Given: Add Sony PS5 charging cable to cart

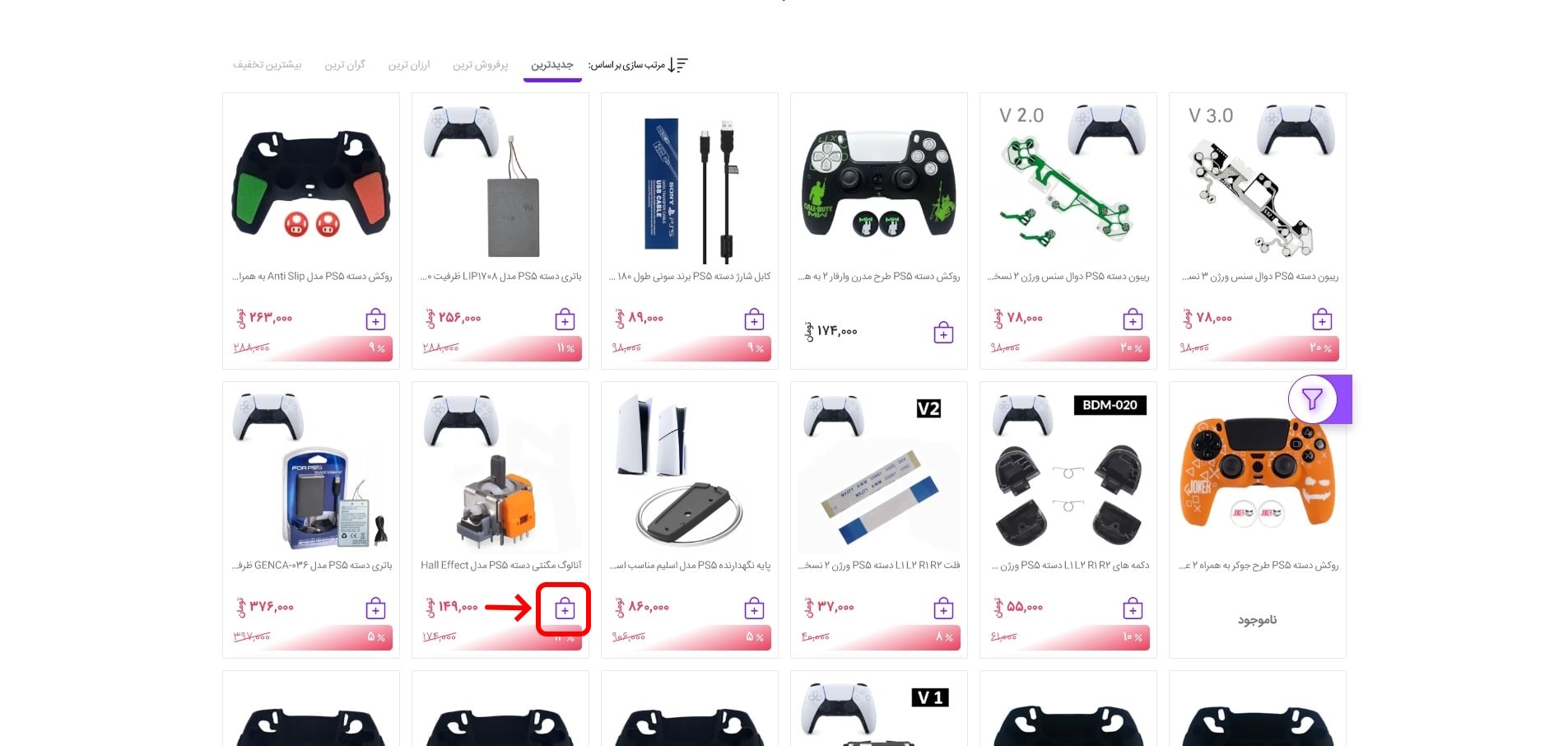Looking at the screenshot, I should point(754,319).
